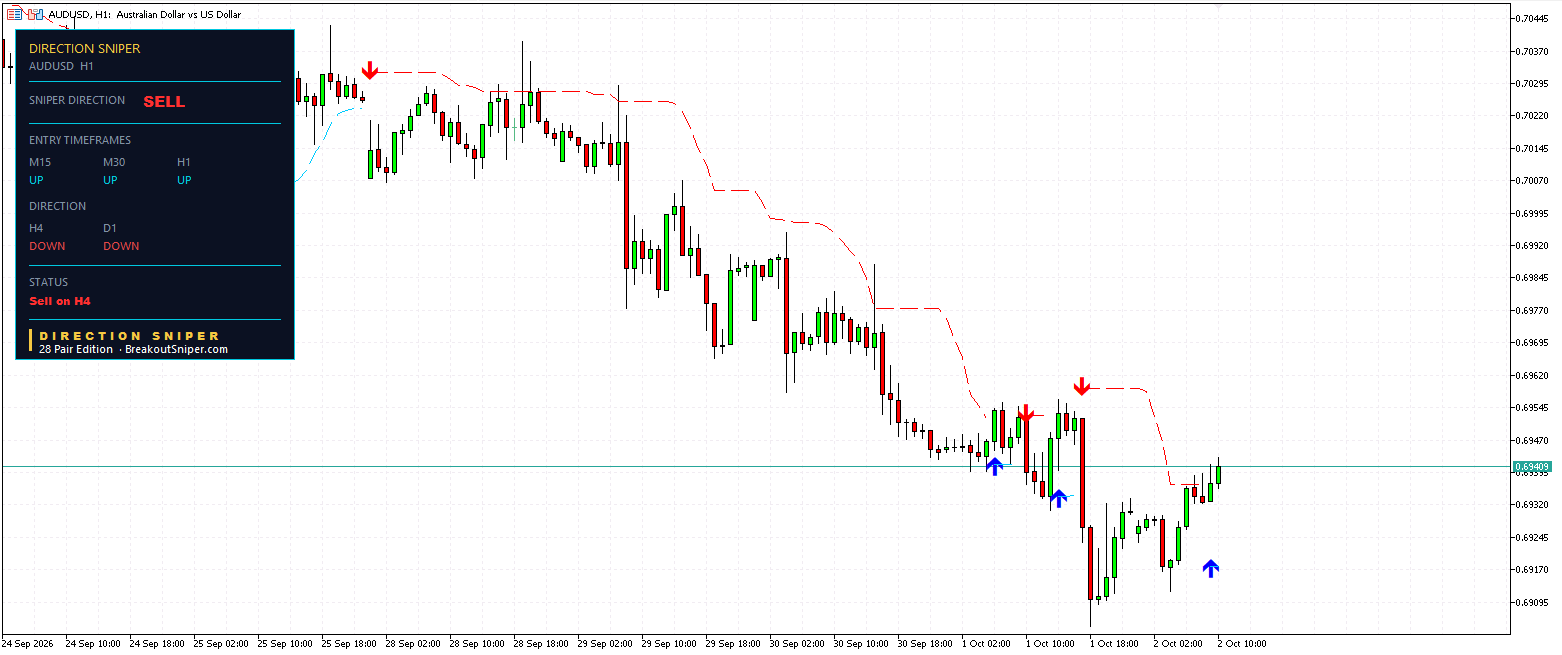Click the M15 timeframe label
The height and width of the screenshot is (655, 1562).
40,162
